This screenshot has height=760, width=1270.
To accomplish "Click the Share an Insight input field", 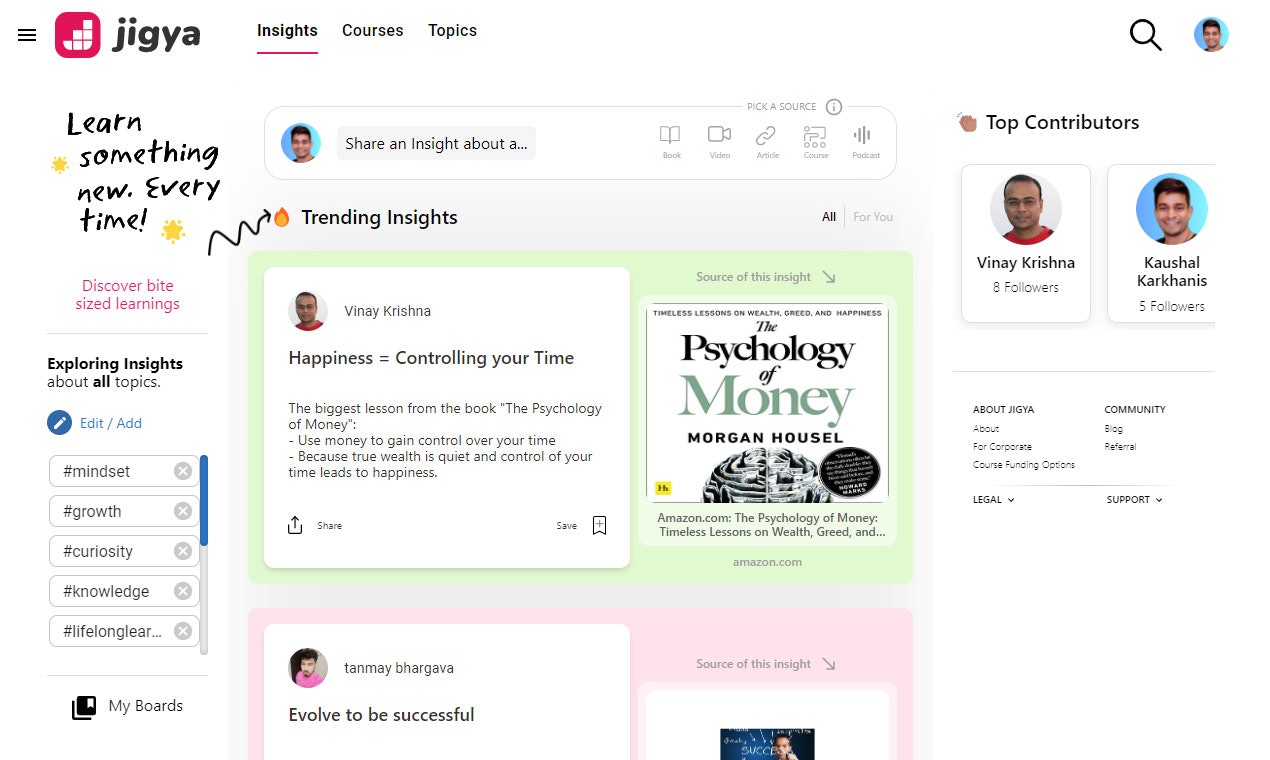I will (x=436, y=143).
